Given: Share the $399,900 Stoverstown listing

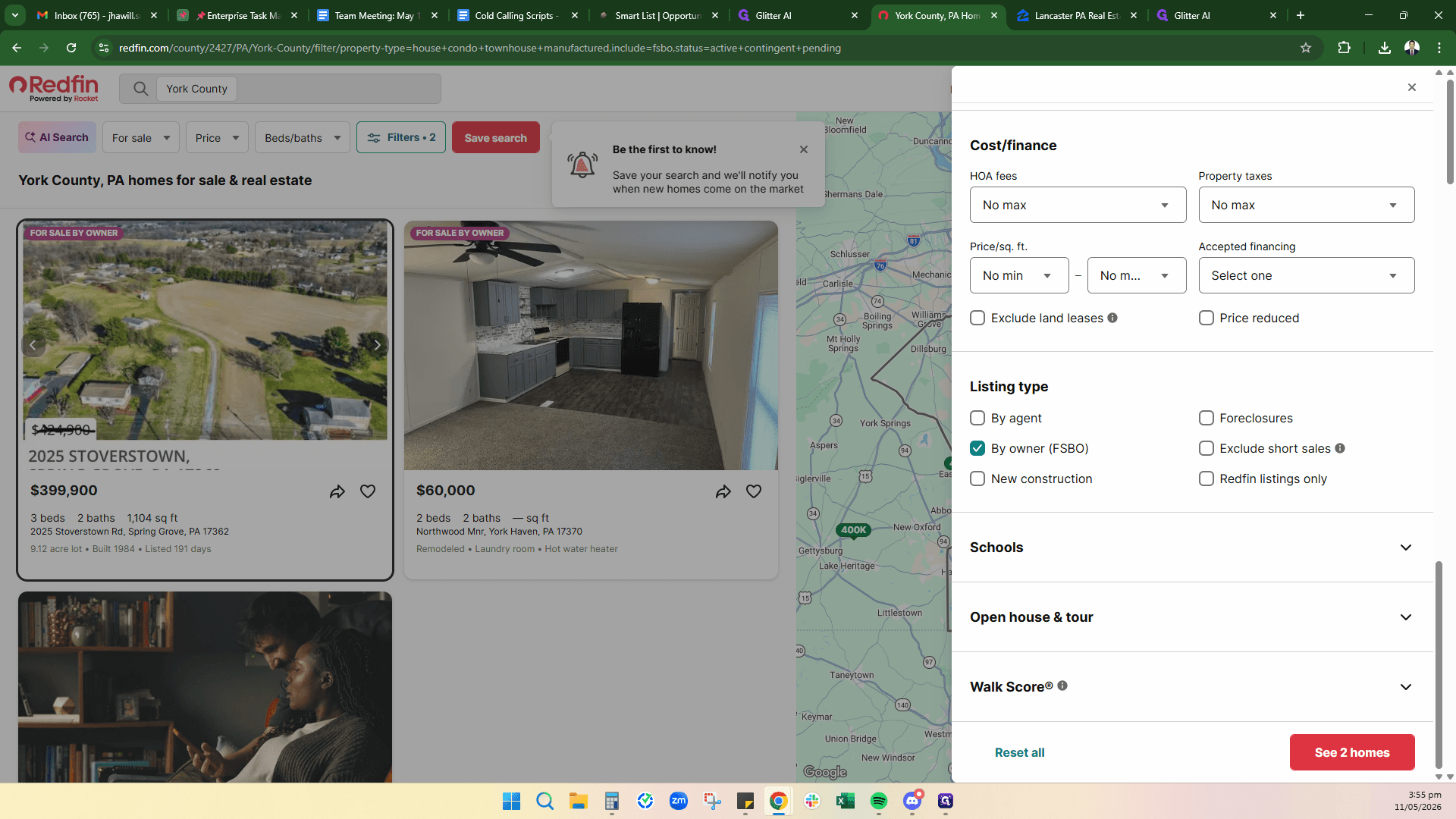Looking at the screenshot, I should point(337,491).
